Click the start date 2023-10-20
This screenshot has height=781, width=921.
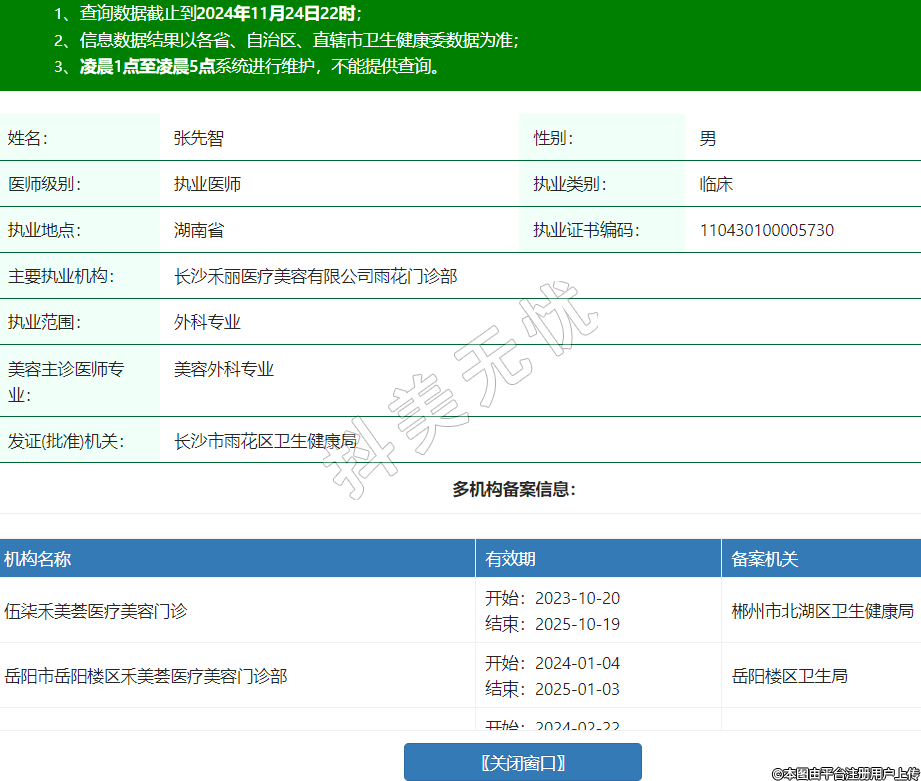click(577, 598)
